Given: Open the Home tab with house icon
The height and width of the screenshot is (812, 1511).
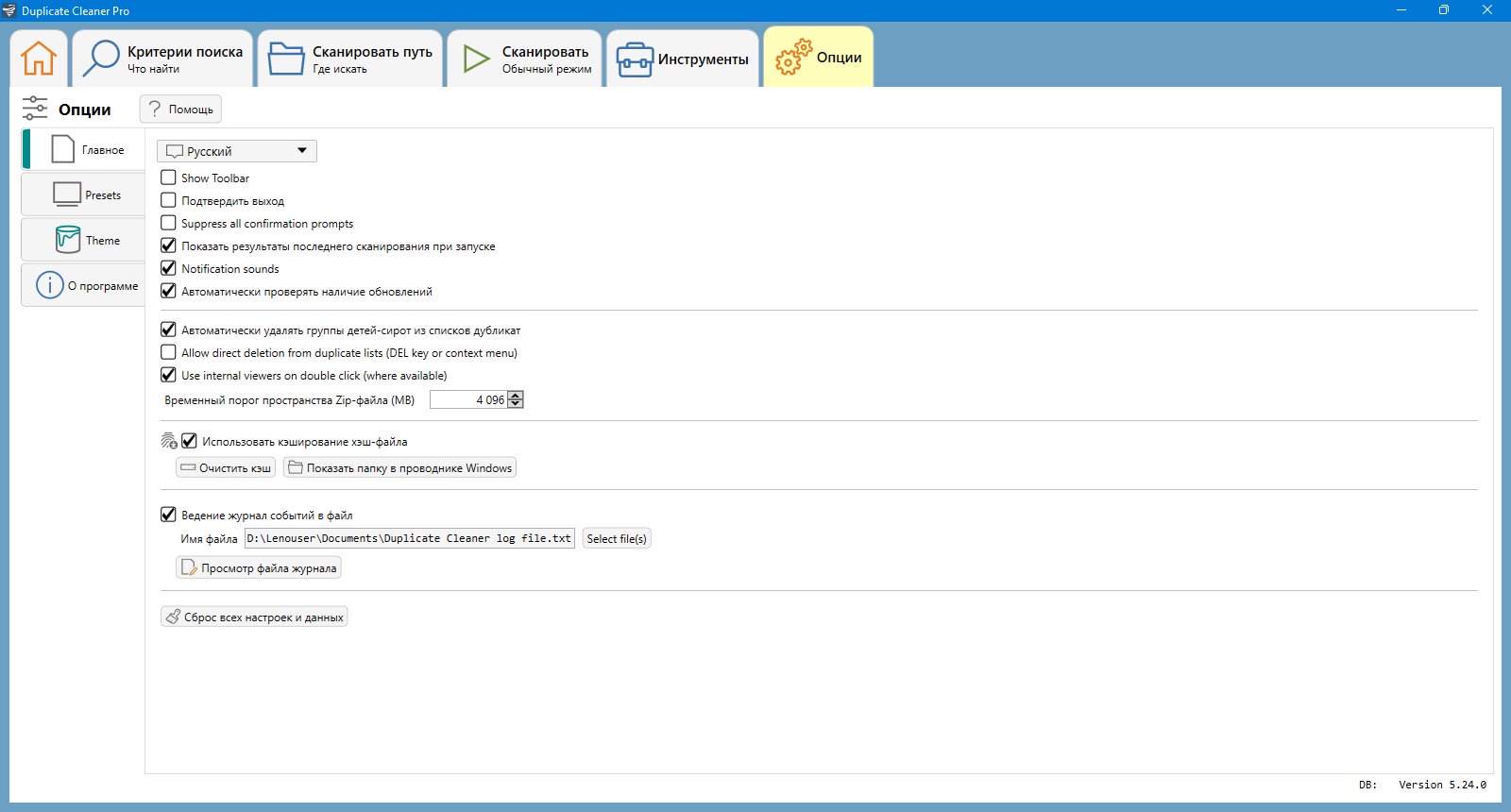Looking at the screenshot, I should pyautogui.click(x=39, y=59).
